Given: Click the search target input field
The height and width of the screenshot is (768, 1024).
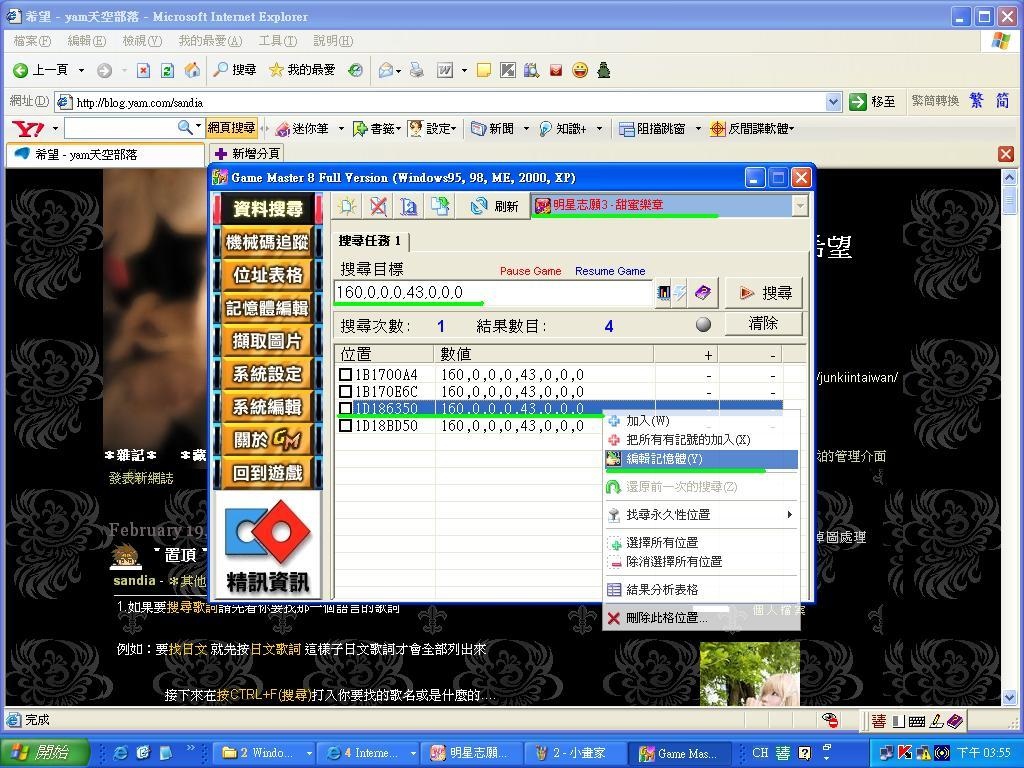Looking at the screenshot, I should coord(493,293).
